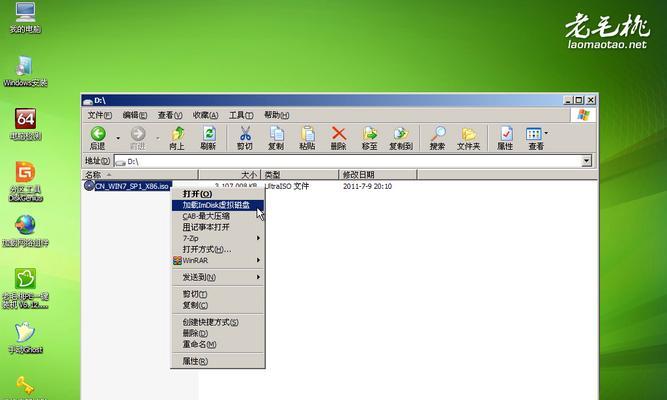Open Back button history dropdown arrow
Image resolution: width=667 pixels, height=400 pixels.
118,138
